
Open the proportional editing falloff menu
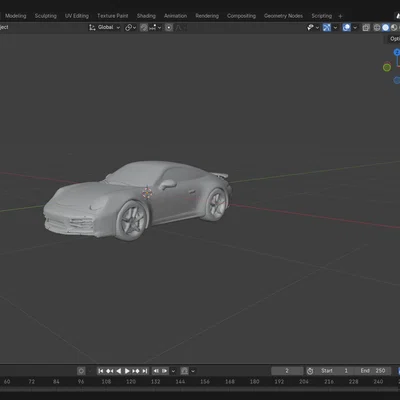click(x=180, y=28)
